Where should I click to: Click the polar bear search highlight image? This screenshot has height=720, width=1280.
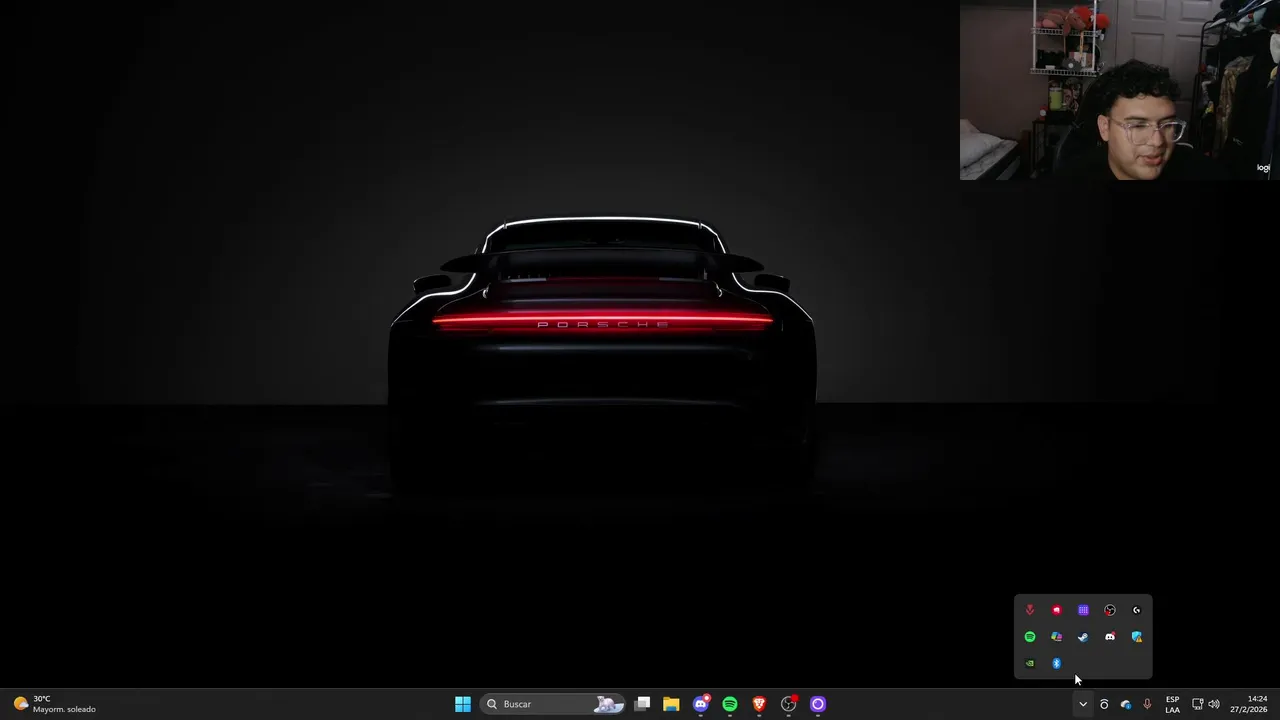pyautogui.click(x=608, y=704)
